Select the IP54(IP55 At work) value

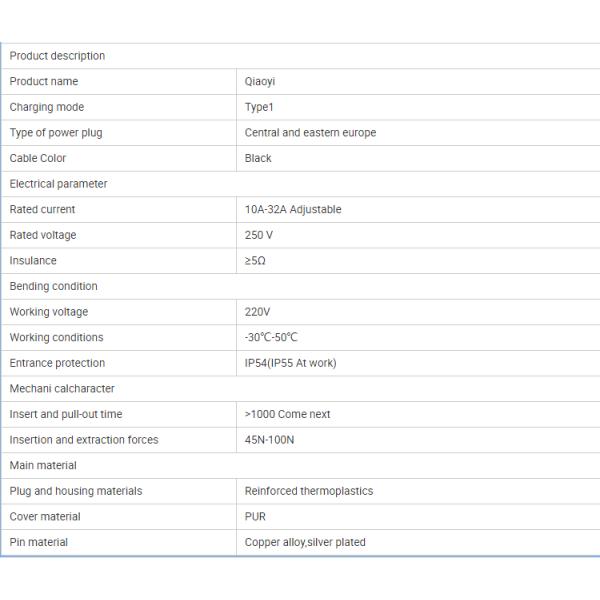(x=290, y=363)
